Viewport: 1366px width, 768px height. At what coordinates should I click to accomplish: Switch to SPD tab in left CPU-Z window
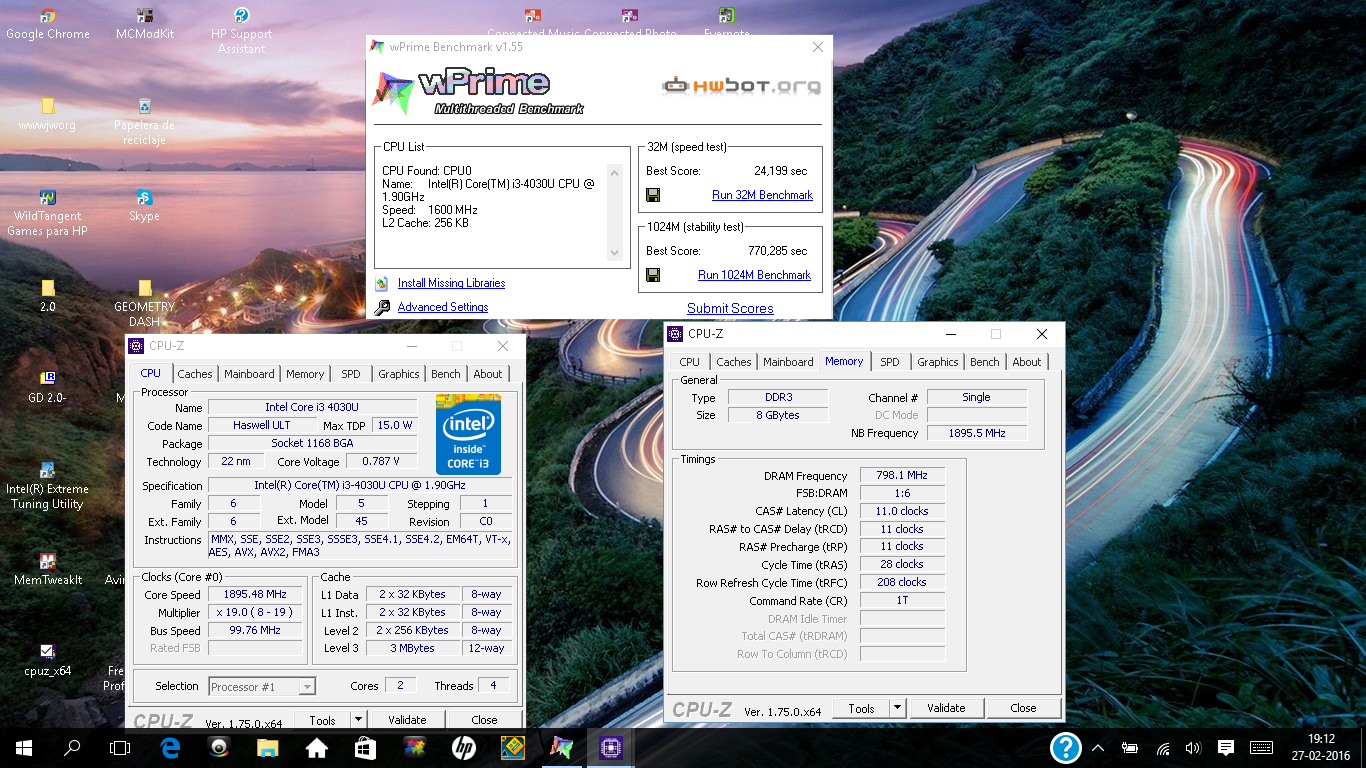351,374
